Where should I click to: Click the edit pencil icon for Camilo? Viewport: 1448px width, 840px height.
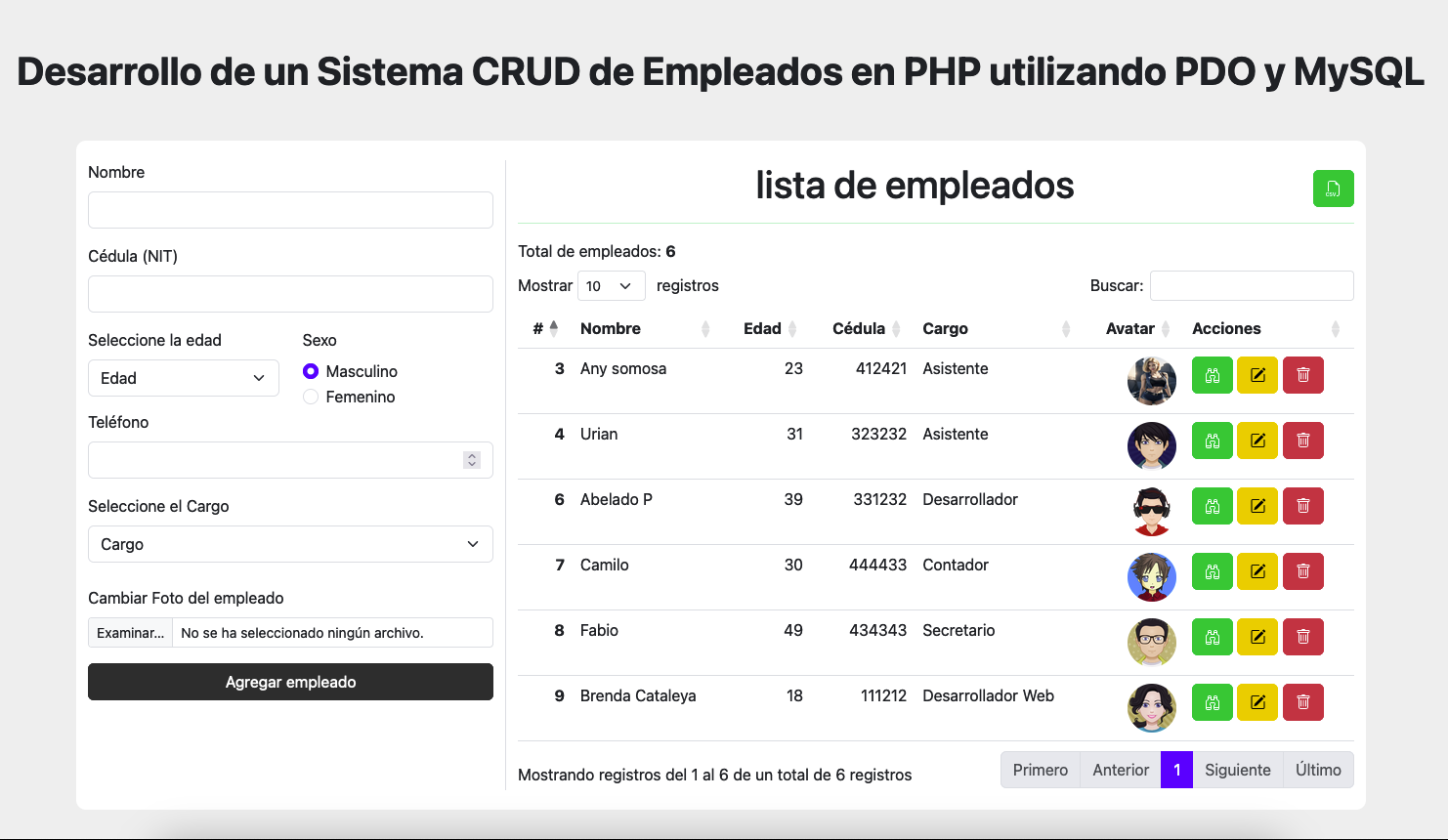1257,571
